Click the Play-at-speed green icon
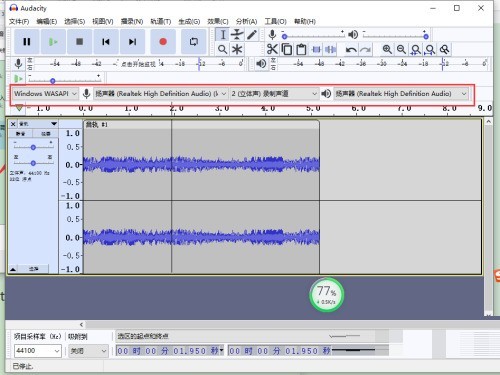This screenshot has height=375, width=500. [x=18, y=79]
